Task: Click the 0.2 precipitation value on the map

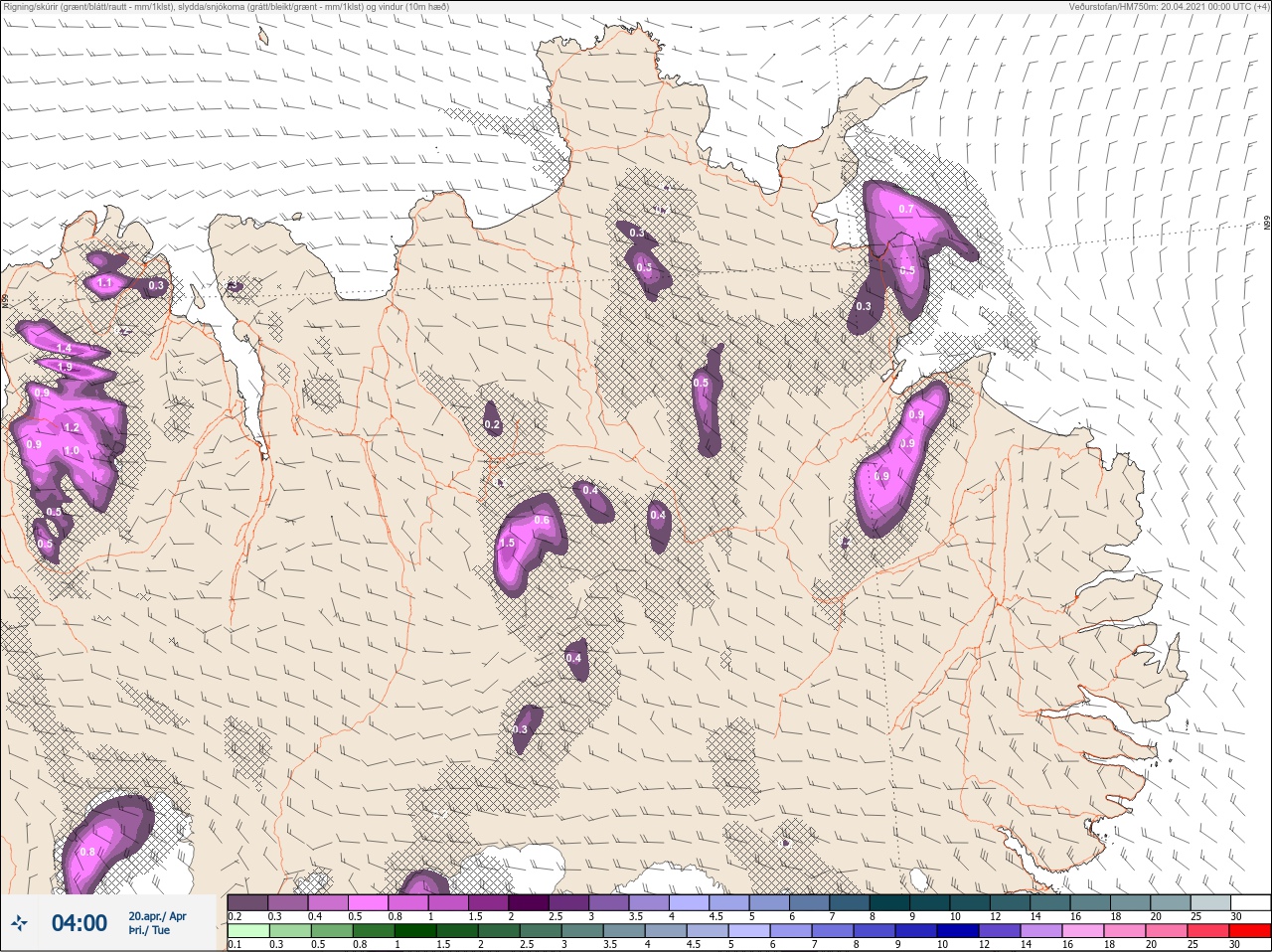Action: (x=492, y=424)
